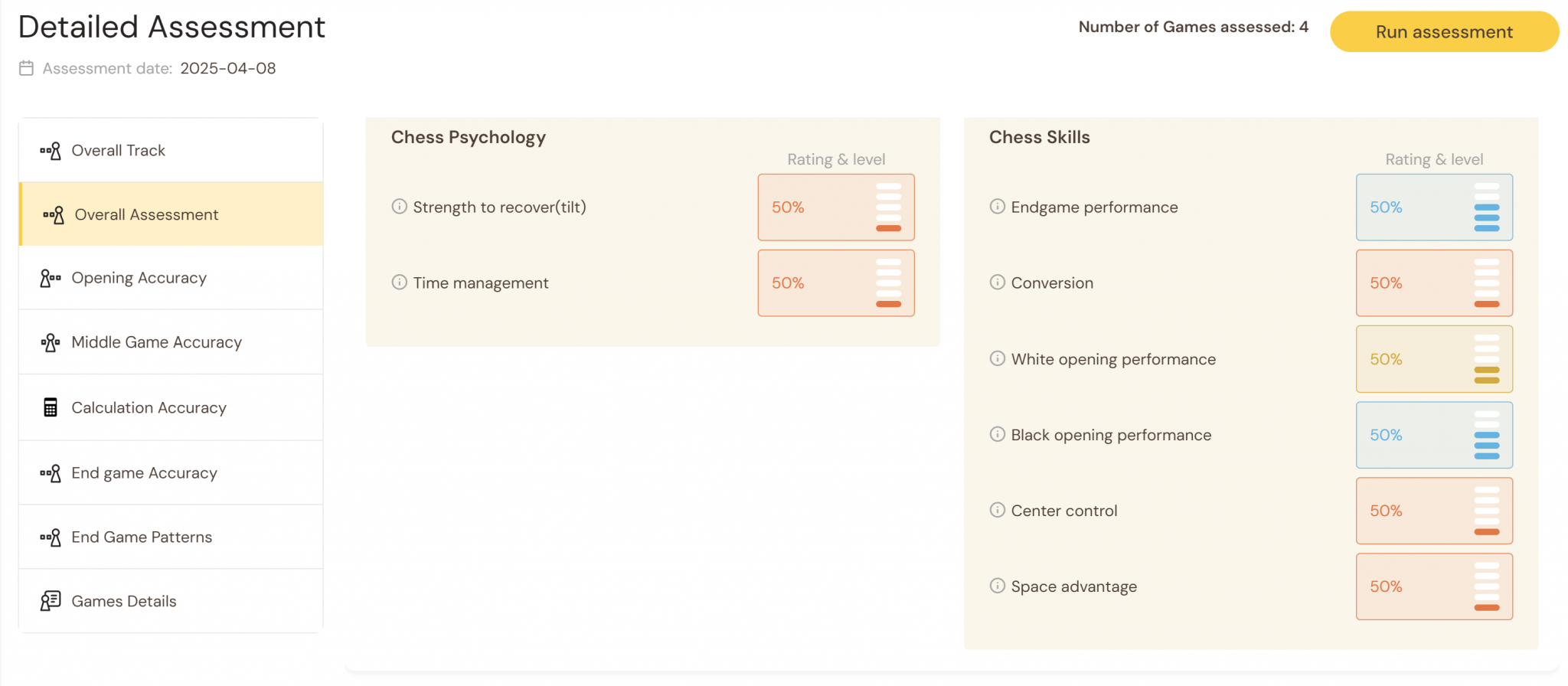The image size is (1568, 686).
Task: Click info icon beside Endgame performance
Action: pyautogui.click(x=997, y=207)
